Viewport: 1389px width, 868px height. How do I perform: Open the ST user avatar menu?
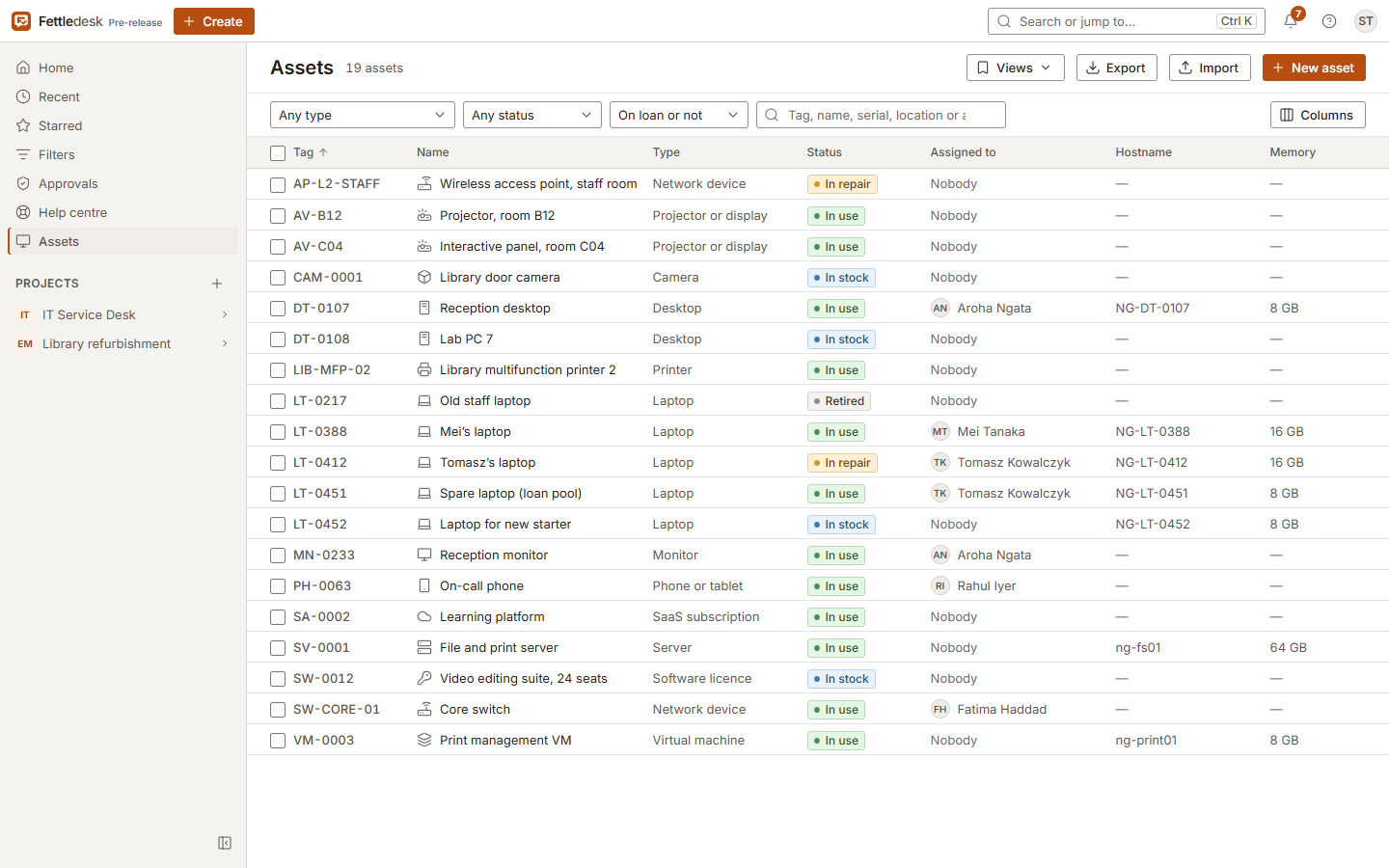[x=1366, y=21]
